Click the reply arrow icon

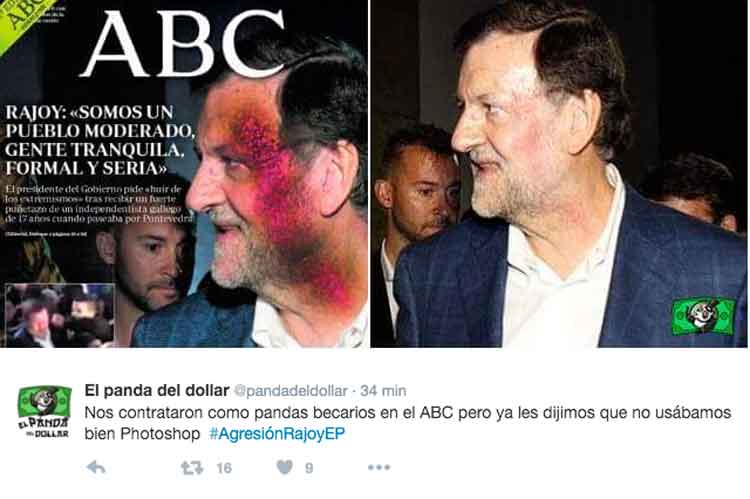pos(96,467)
